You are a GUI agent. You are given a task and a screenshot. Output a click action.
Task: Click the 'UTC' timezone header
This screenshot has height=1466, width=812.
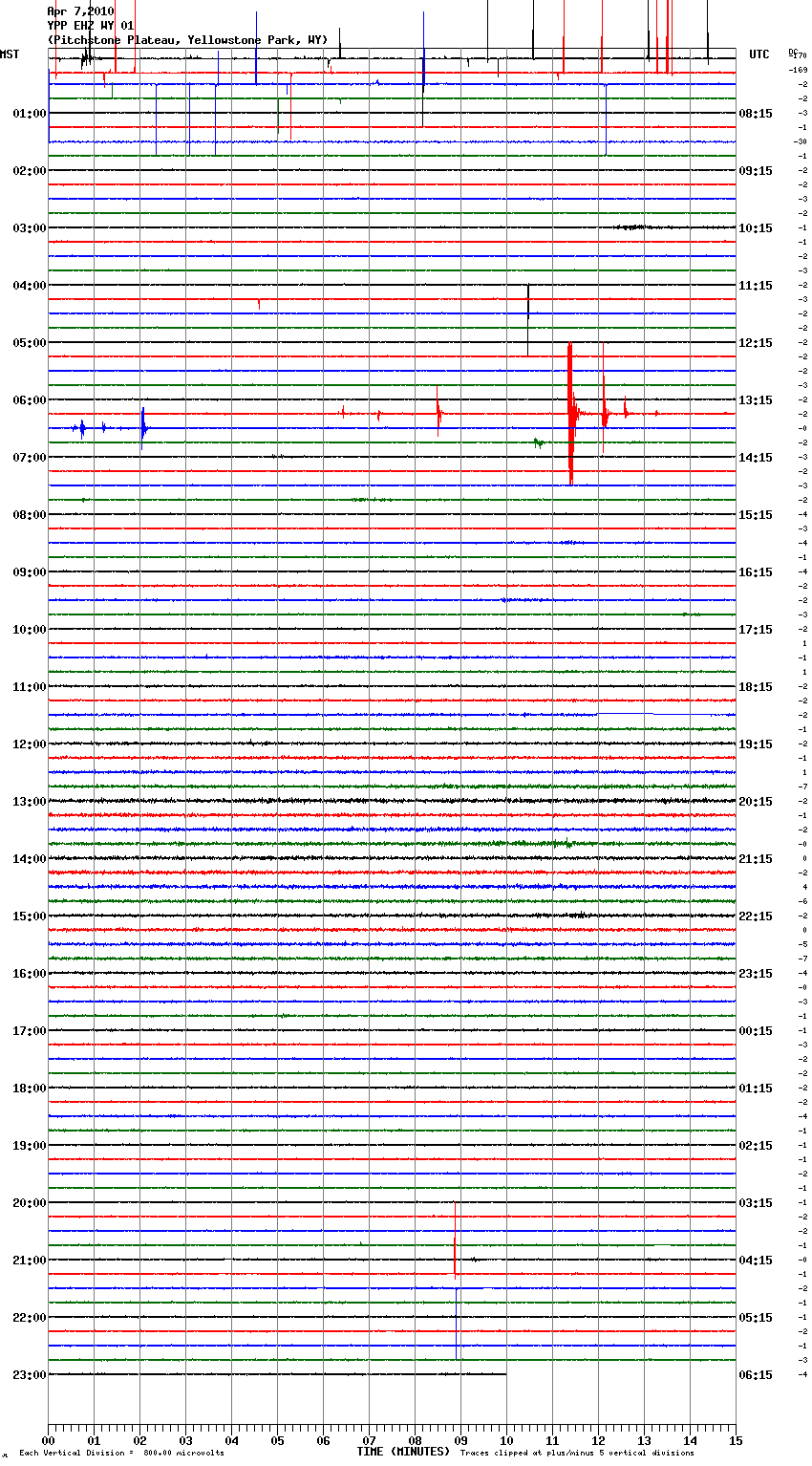click(759, 54)
